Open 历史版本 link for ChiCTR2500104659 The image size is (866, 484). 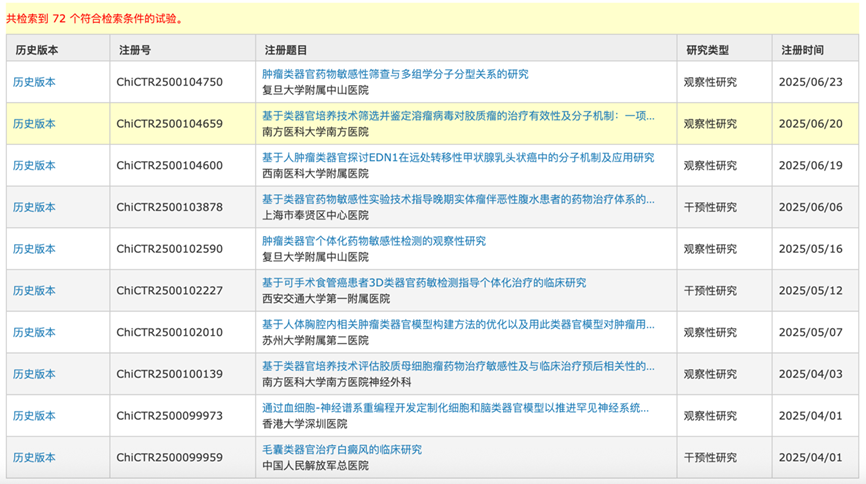34,124
